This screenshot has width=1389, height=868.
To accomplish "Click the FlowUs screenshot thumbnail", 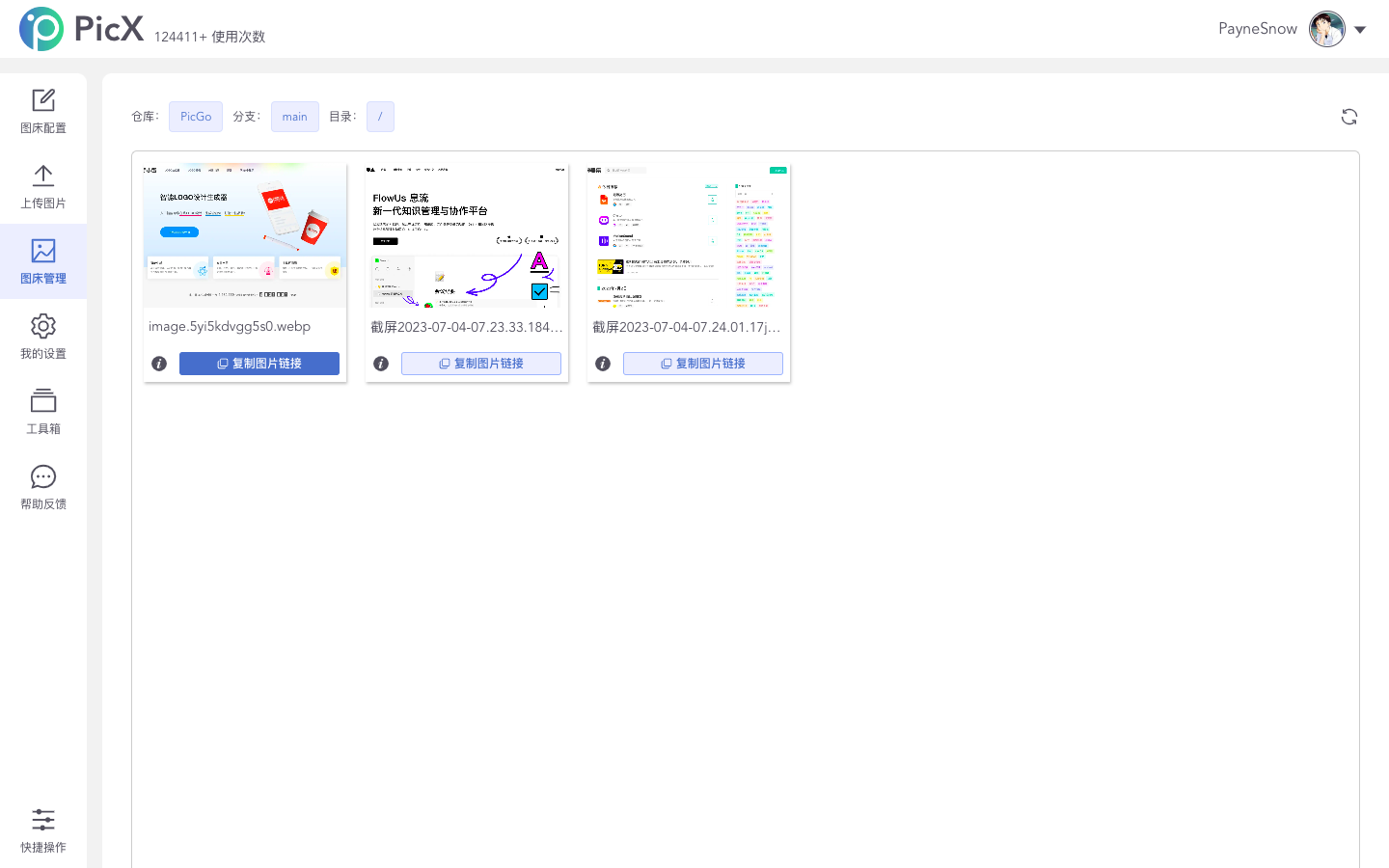I will pos(466,234).
